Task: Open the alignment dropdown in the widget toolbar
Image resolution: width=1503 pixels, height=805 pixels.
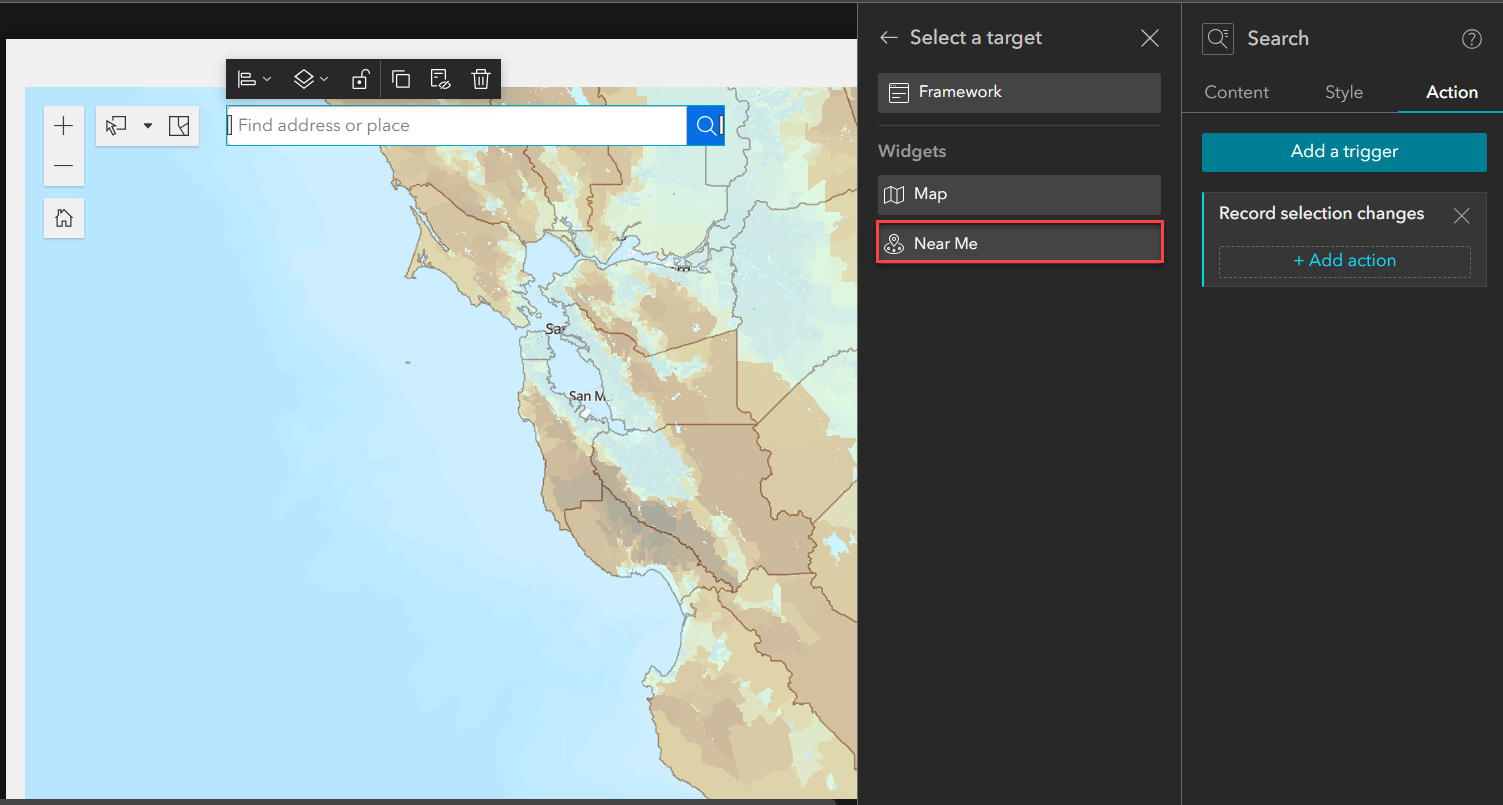Action: coord(255,79)
